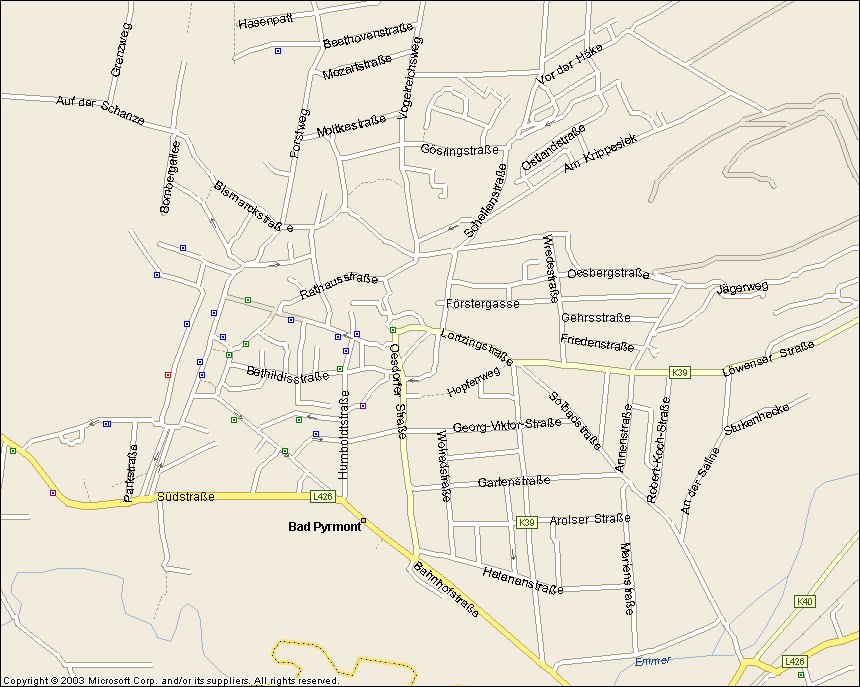Click the green marker where Lortzingstraße begins
This screenshot has height=687, width=860.
coord(393,330)
